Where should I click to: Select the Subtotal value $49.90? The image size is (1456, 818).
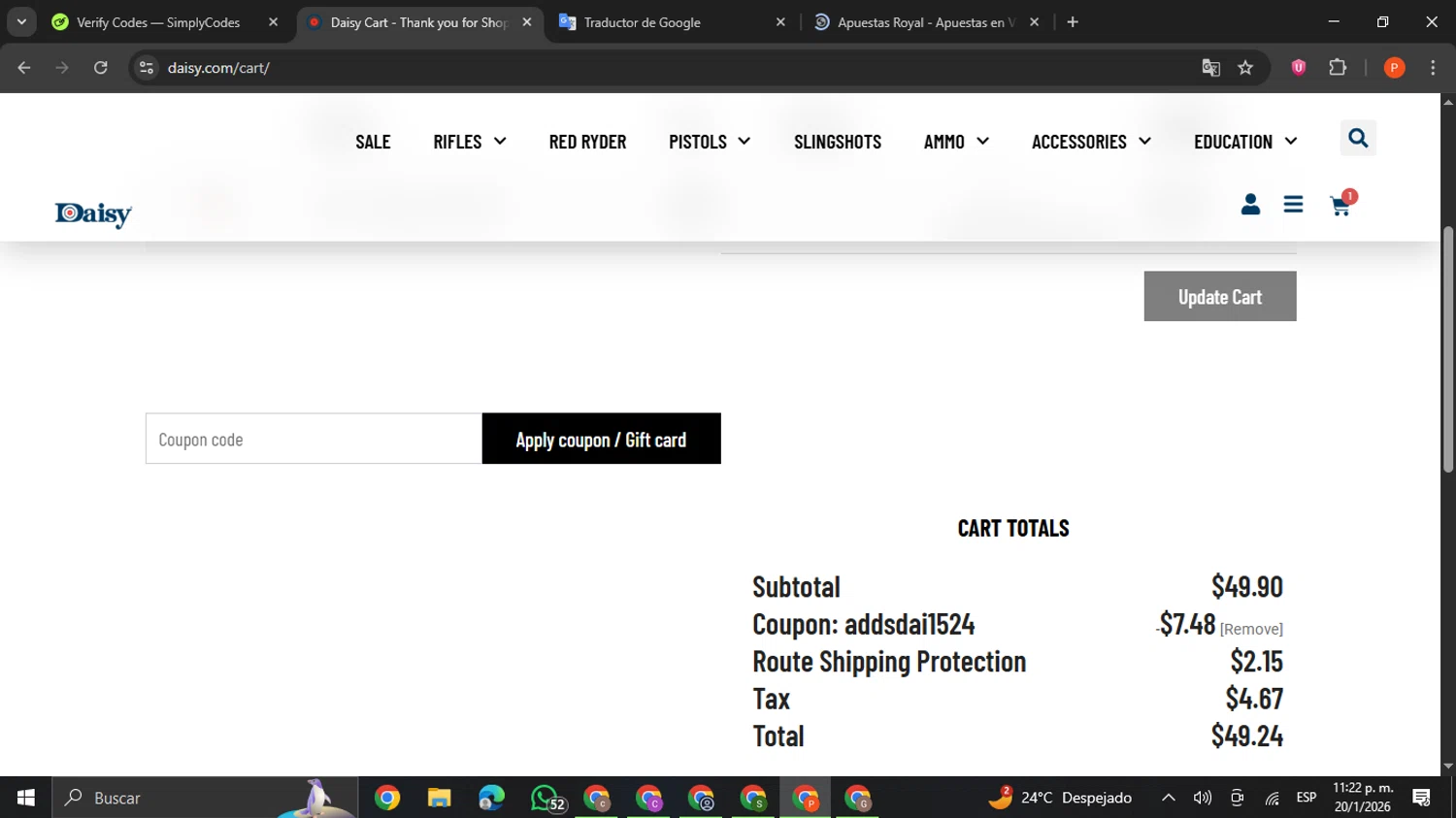coord(1247,587)
